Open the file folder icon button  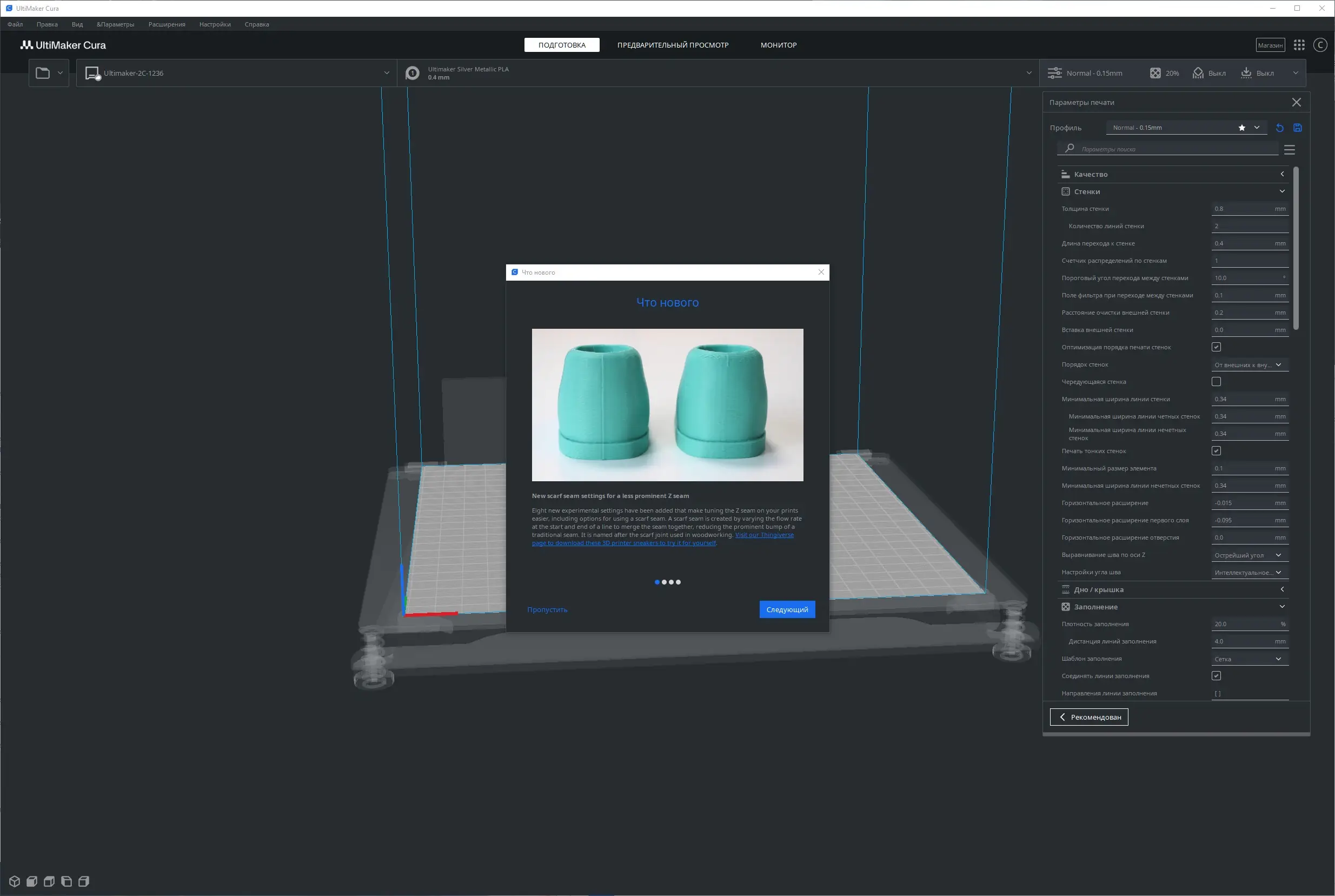43,73
